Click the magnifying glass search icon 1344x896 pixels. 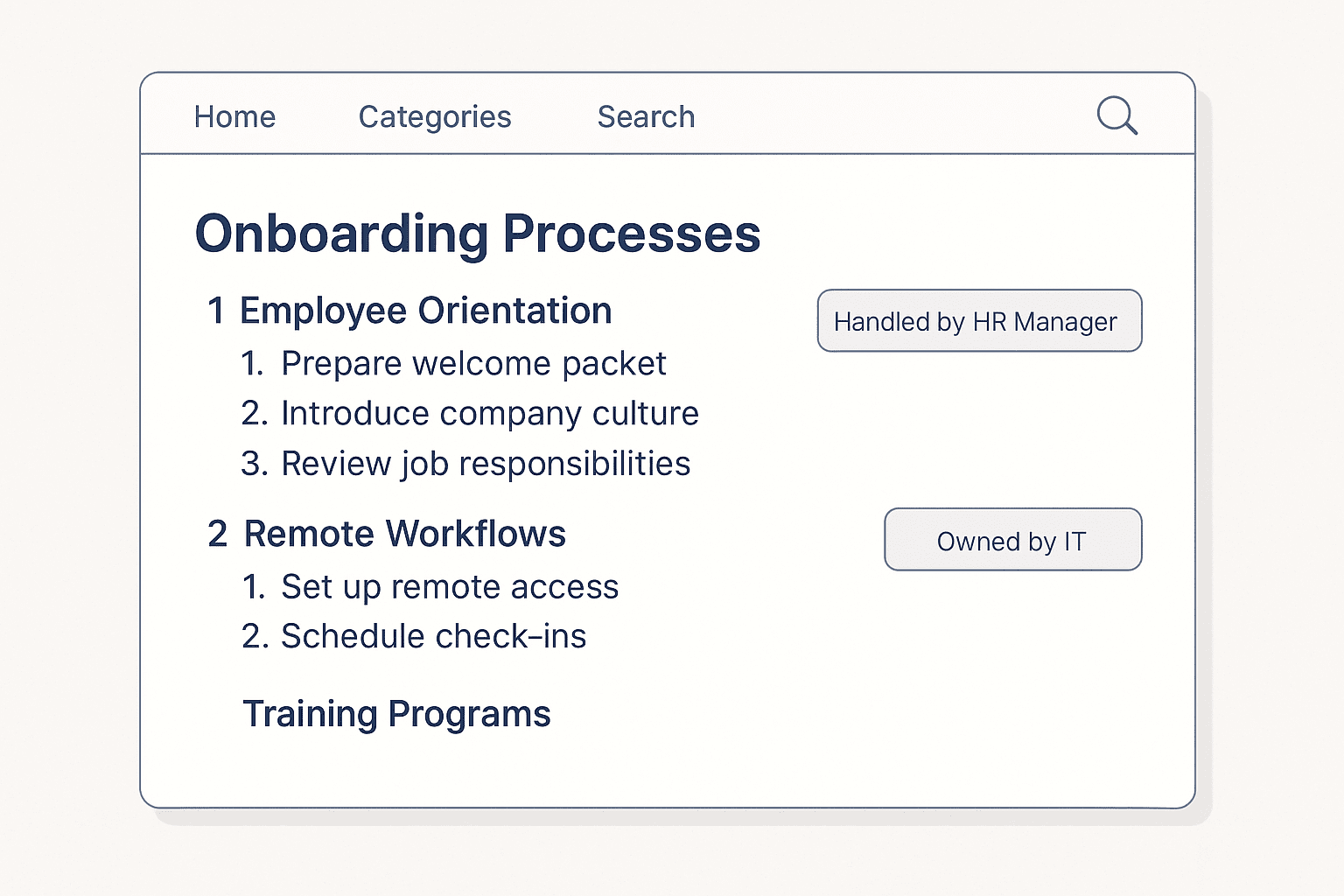pyautogui.click(x=1117, y=115)
